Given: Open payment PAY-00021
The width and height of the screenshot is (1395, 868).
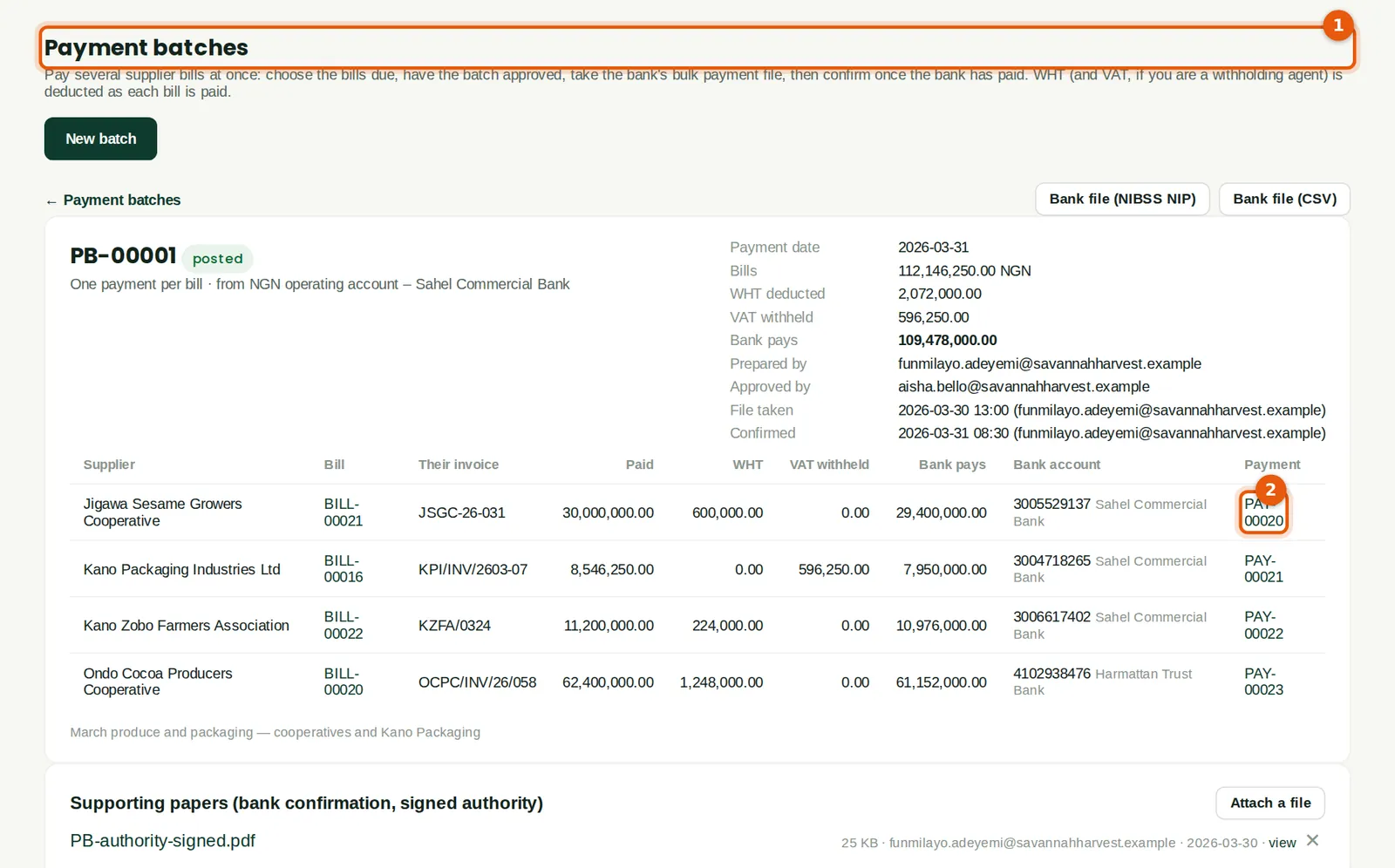Looking at the screenshot, I should coord(1263,569).
